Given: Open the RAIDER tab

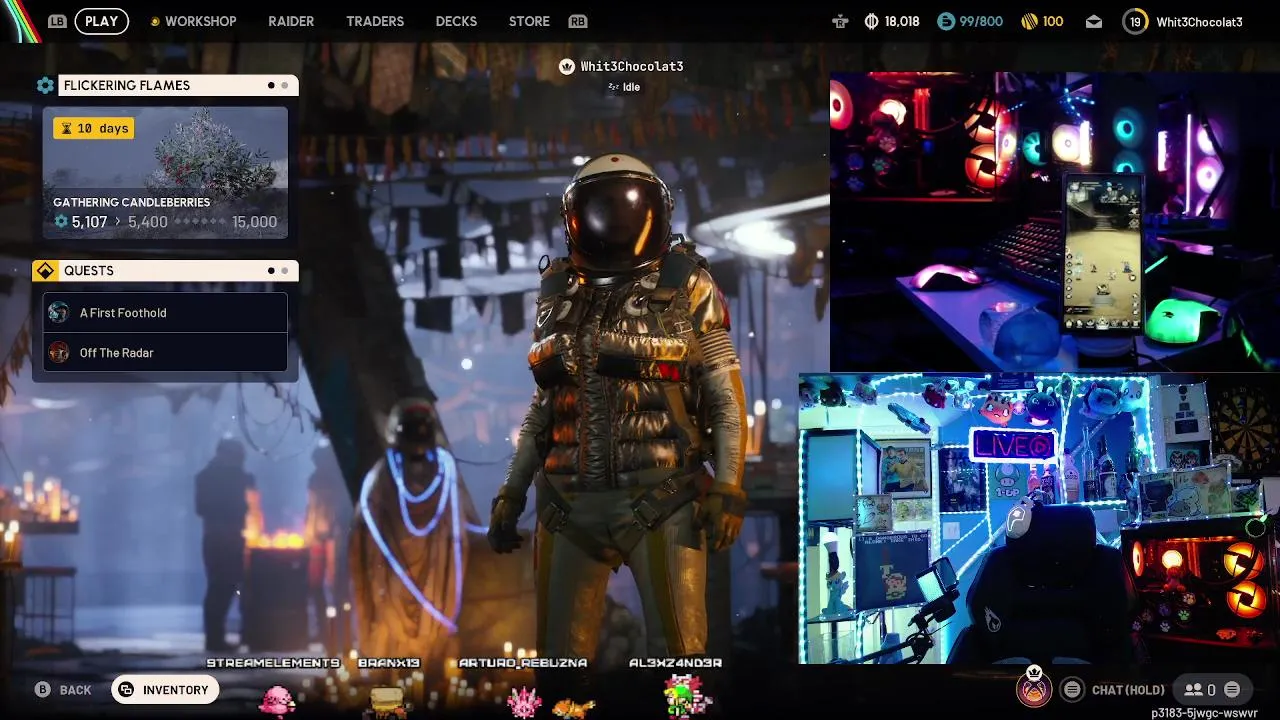Looking at the screenshot, I should pyautogui.click(x=291, y=21).
